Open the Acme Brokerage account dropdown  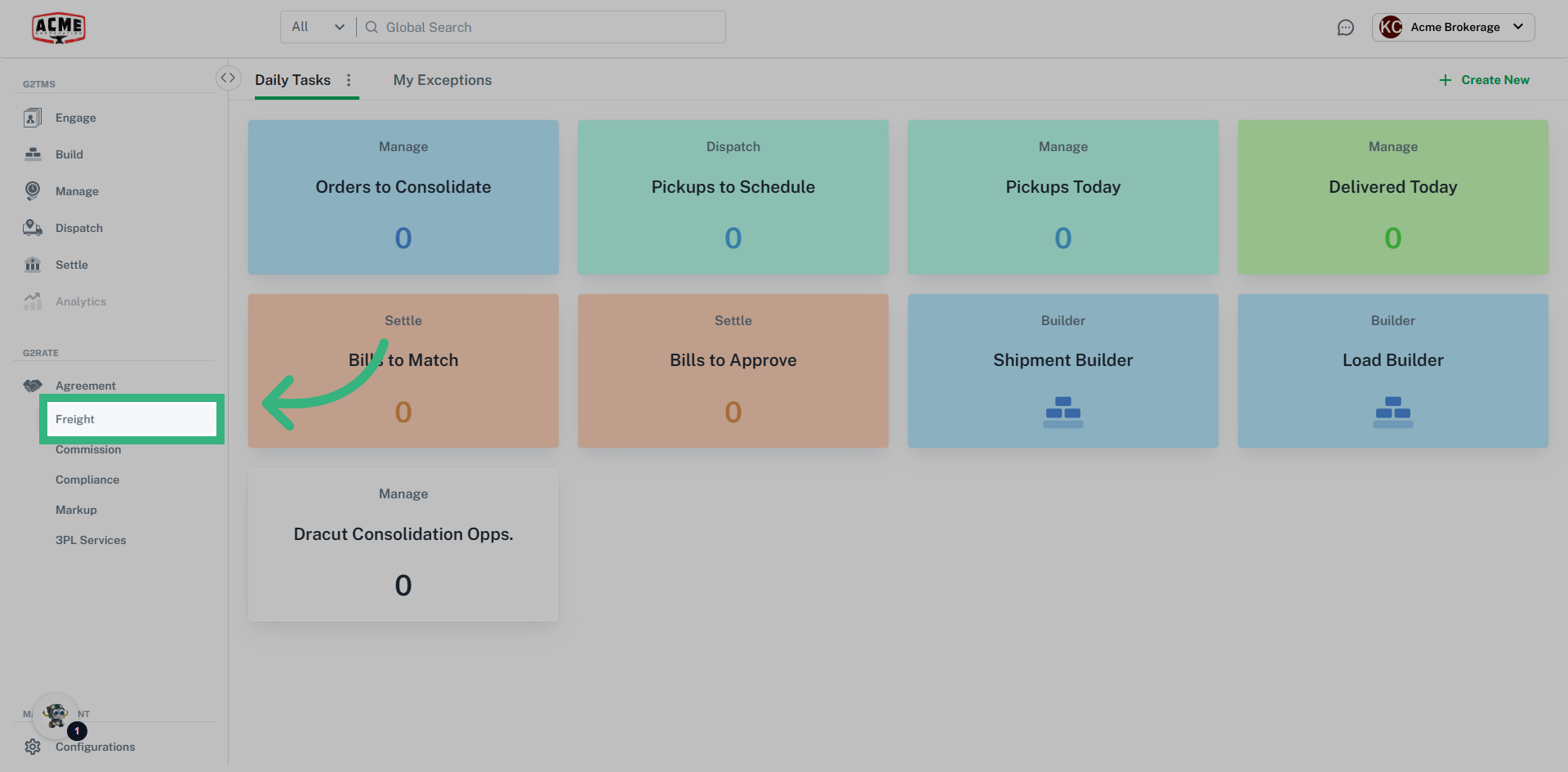pyautogui.click(x=1453, y=27)
